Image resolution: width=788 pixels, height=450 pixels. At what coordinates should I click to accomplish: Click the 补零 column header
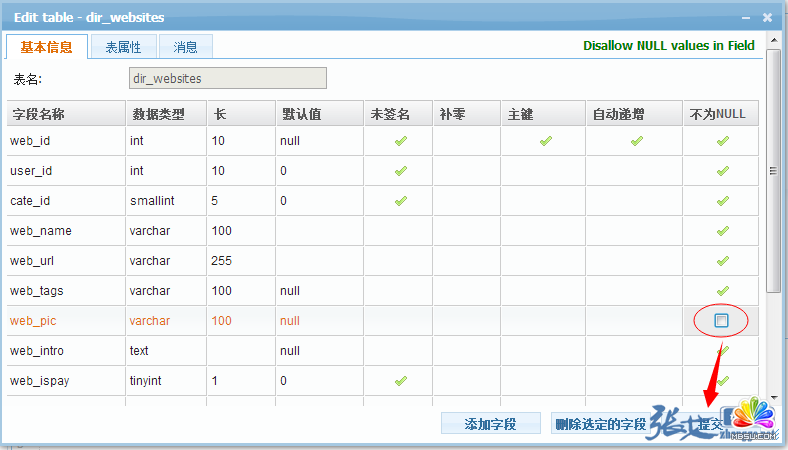coord(467,114)
